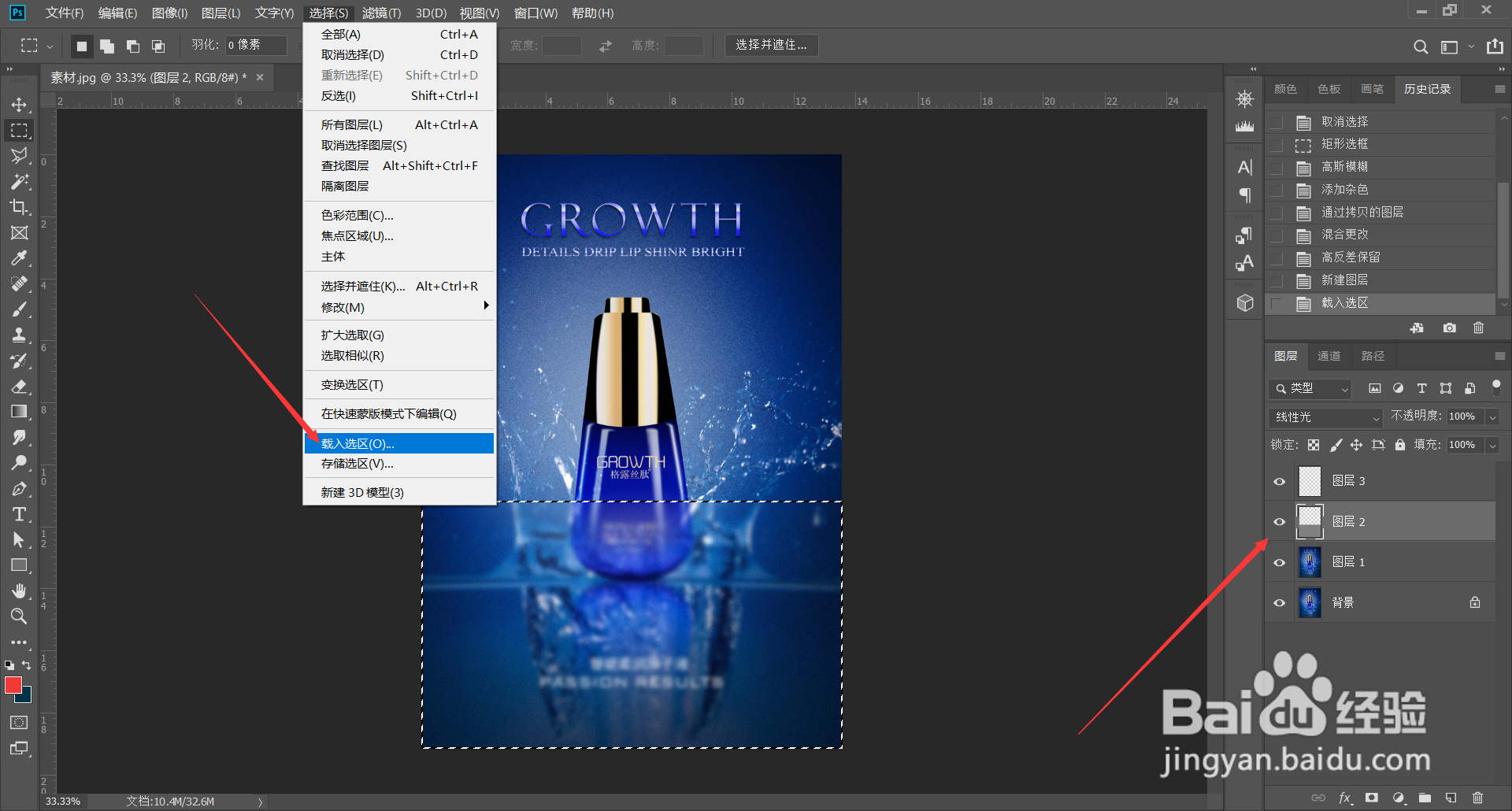Click the feather 羽化 input field
This screenshot has width=1512, height=811.
[256, 45]
